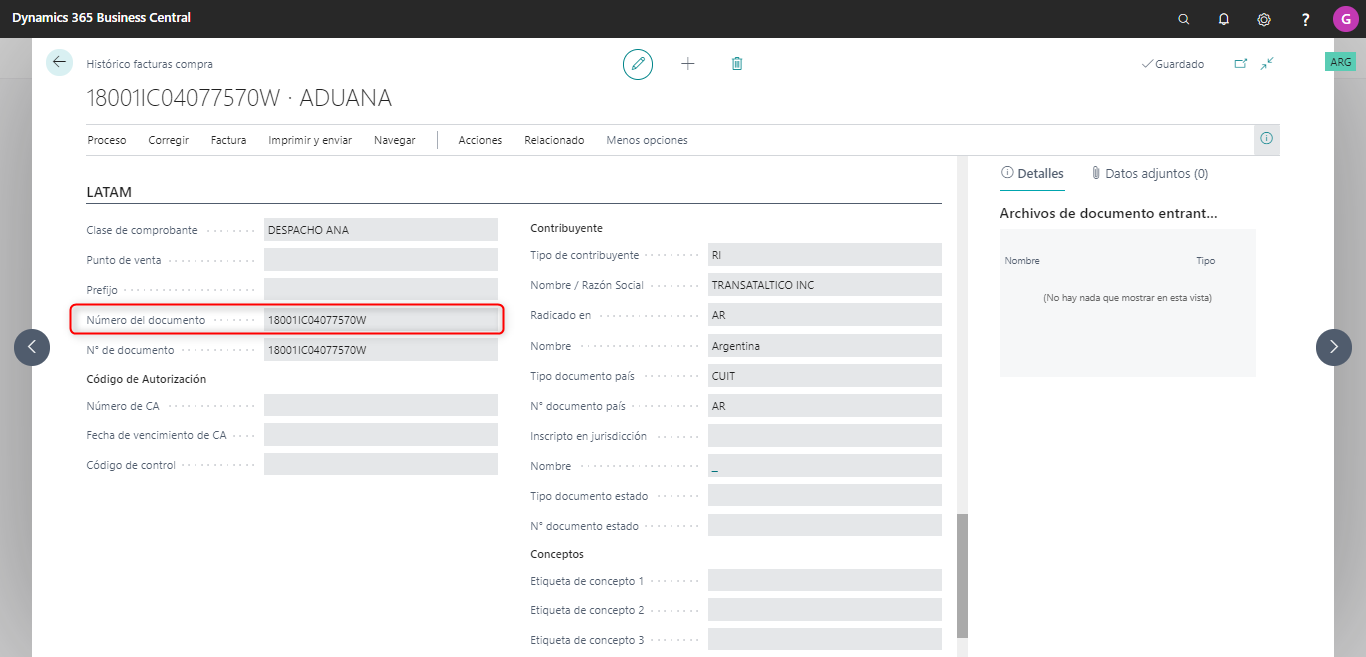Image resolution: width=1366 pixels, height=657 pixels.
Task: Delete record with trash icon
Action: pos(737,64)
